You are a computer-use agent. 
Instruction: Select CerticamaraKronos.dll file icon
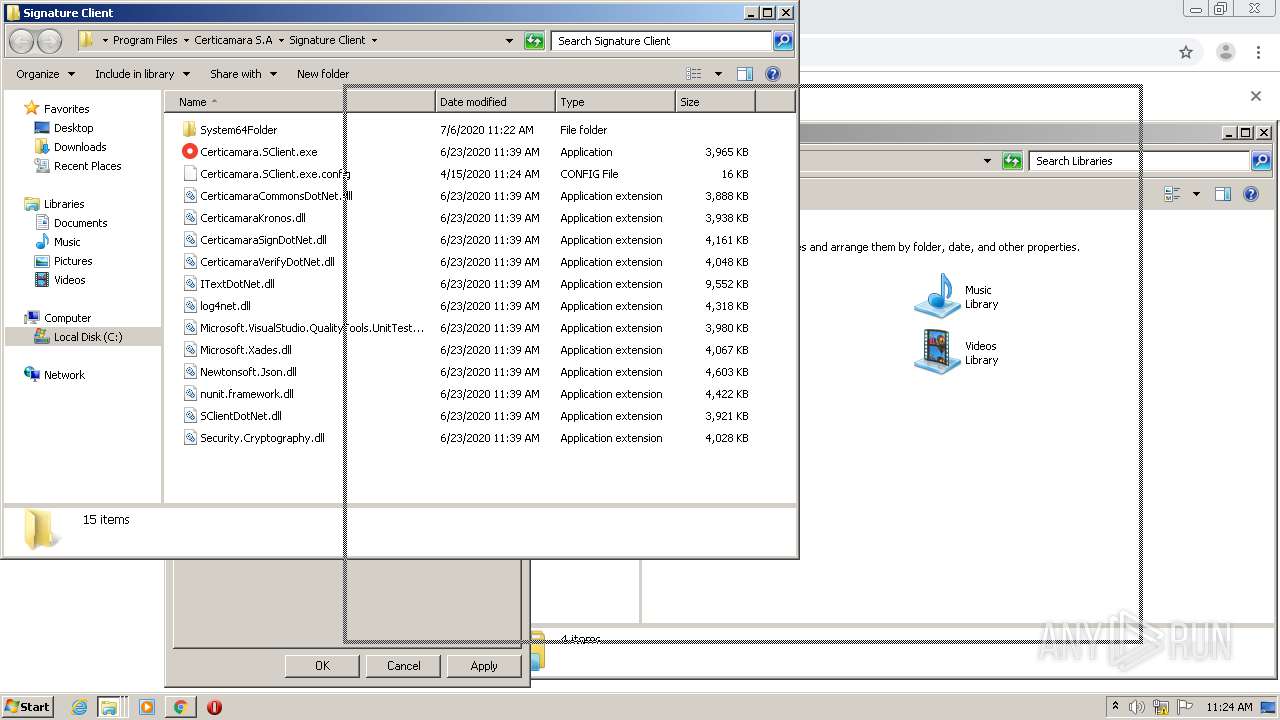190,218
